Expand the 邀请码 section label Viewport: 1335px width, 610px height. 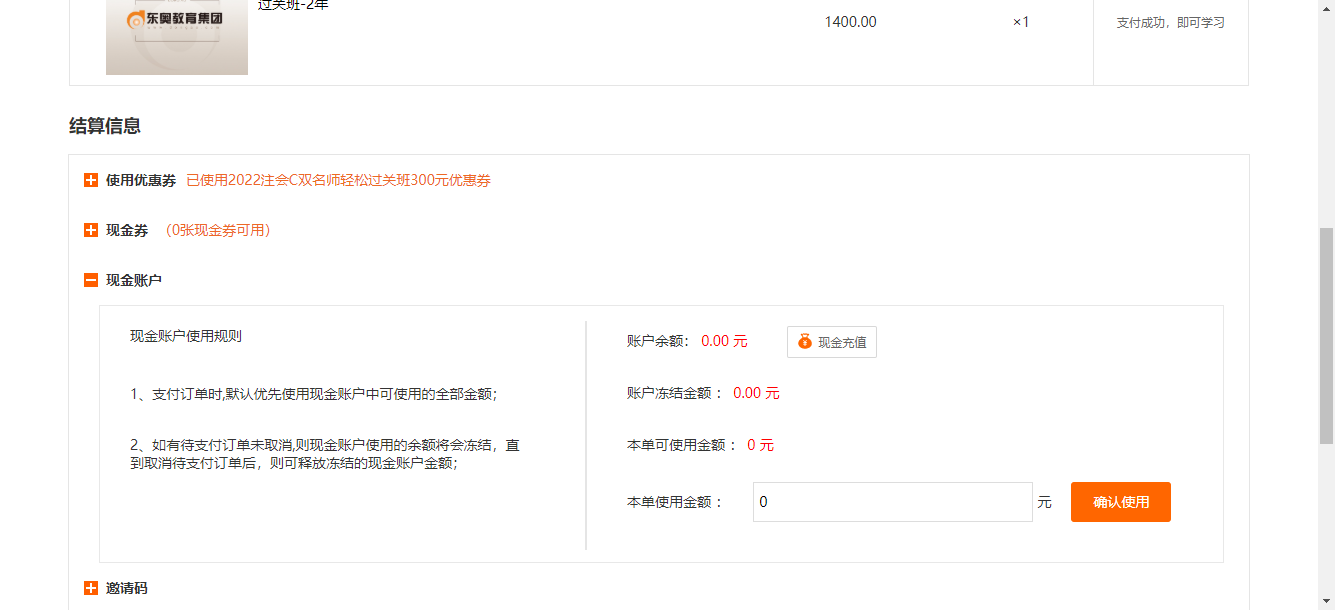[127, 589]
